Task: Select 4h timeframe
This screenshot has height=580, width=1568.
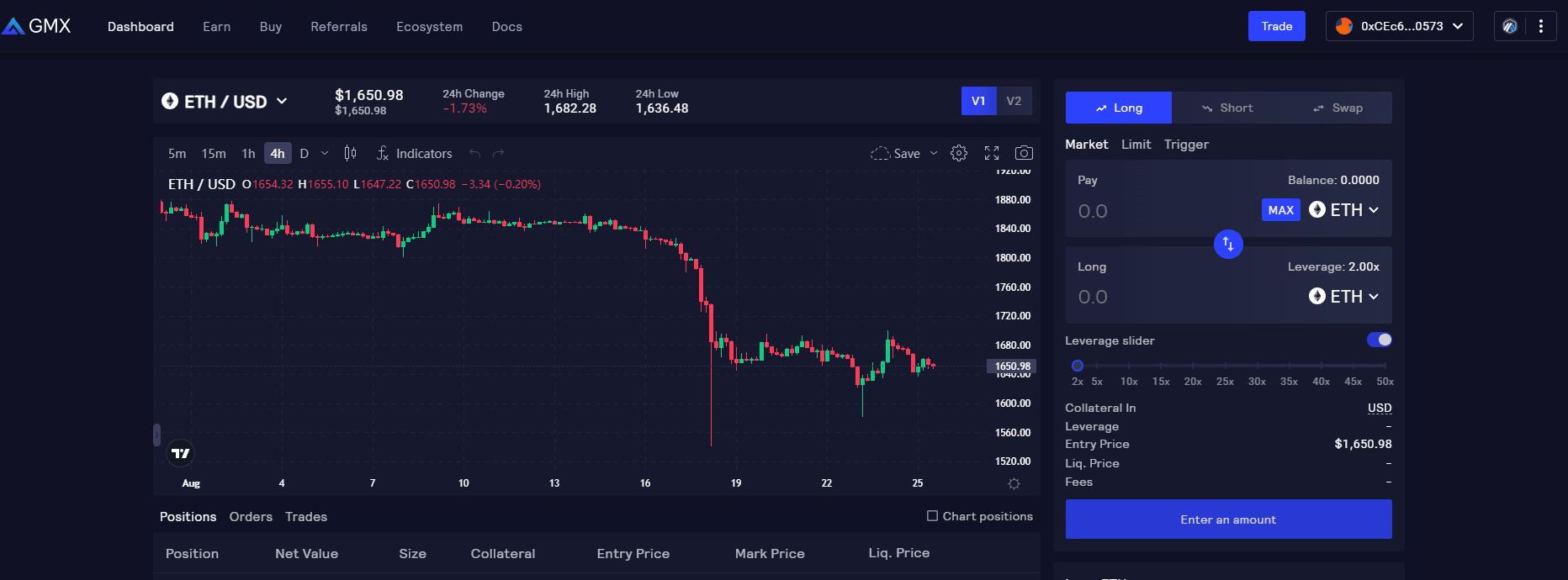Action: click(x=278, y=153)
